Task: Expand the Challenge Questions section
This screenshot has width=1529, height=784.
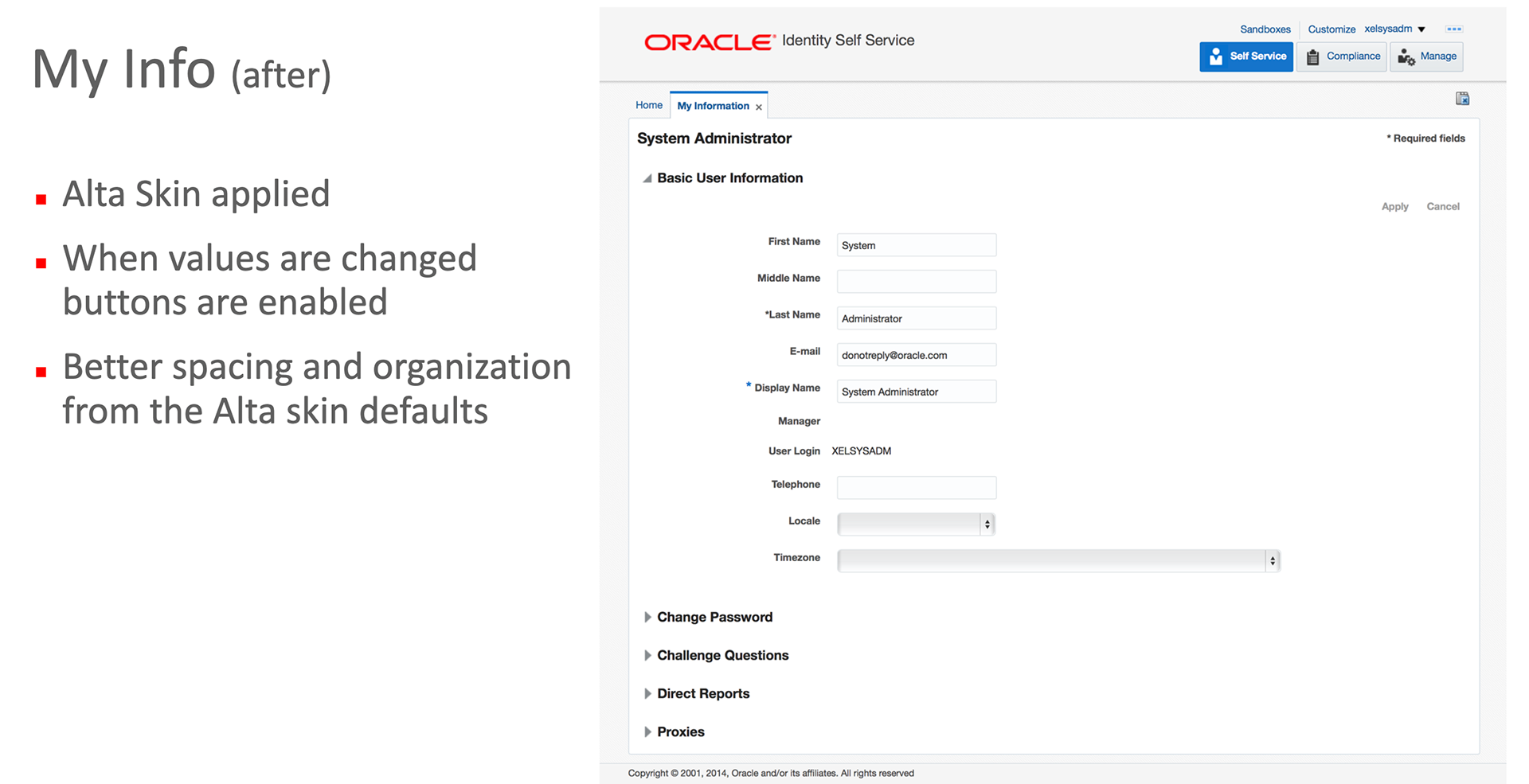Action: (x=647, y=656)
